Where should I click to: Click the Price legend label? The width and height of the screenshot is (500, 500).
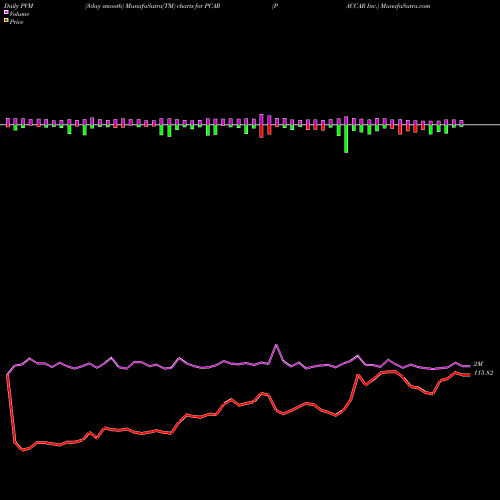click(16, 22)
